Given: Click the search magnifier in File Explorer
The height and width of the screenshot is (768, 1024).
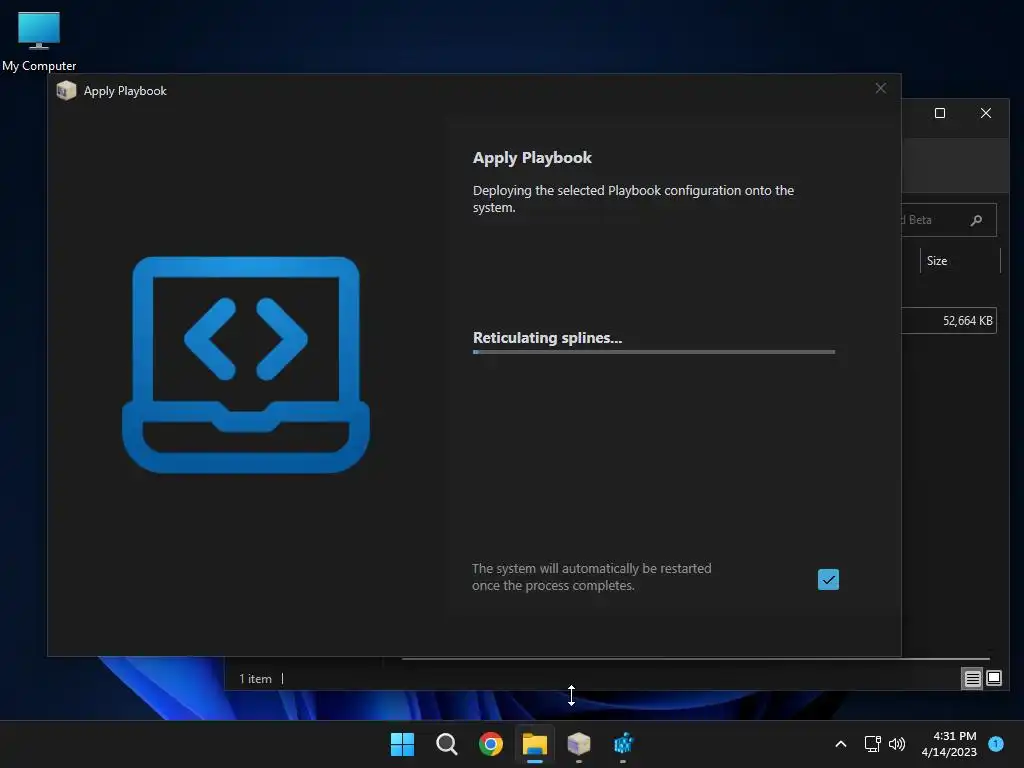Looking at the screenshot, I should [976, 220].
